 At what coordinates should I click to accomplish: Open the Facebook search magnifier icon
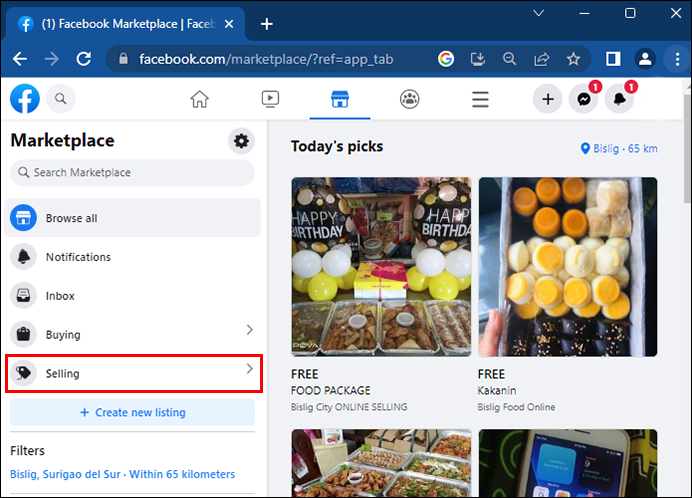click(60, 98)
